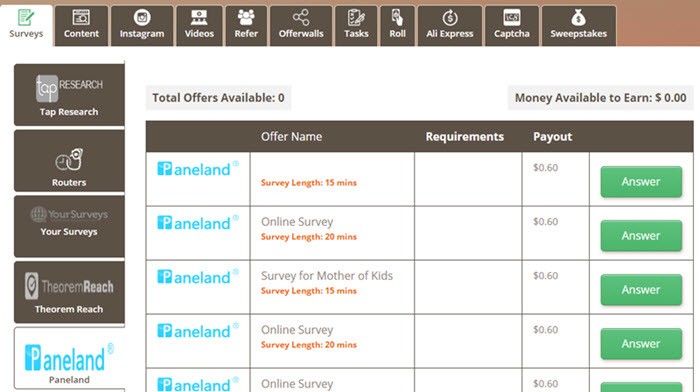Select the Routers provider
The image size is (700, 392).
69,161
